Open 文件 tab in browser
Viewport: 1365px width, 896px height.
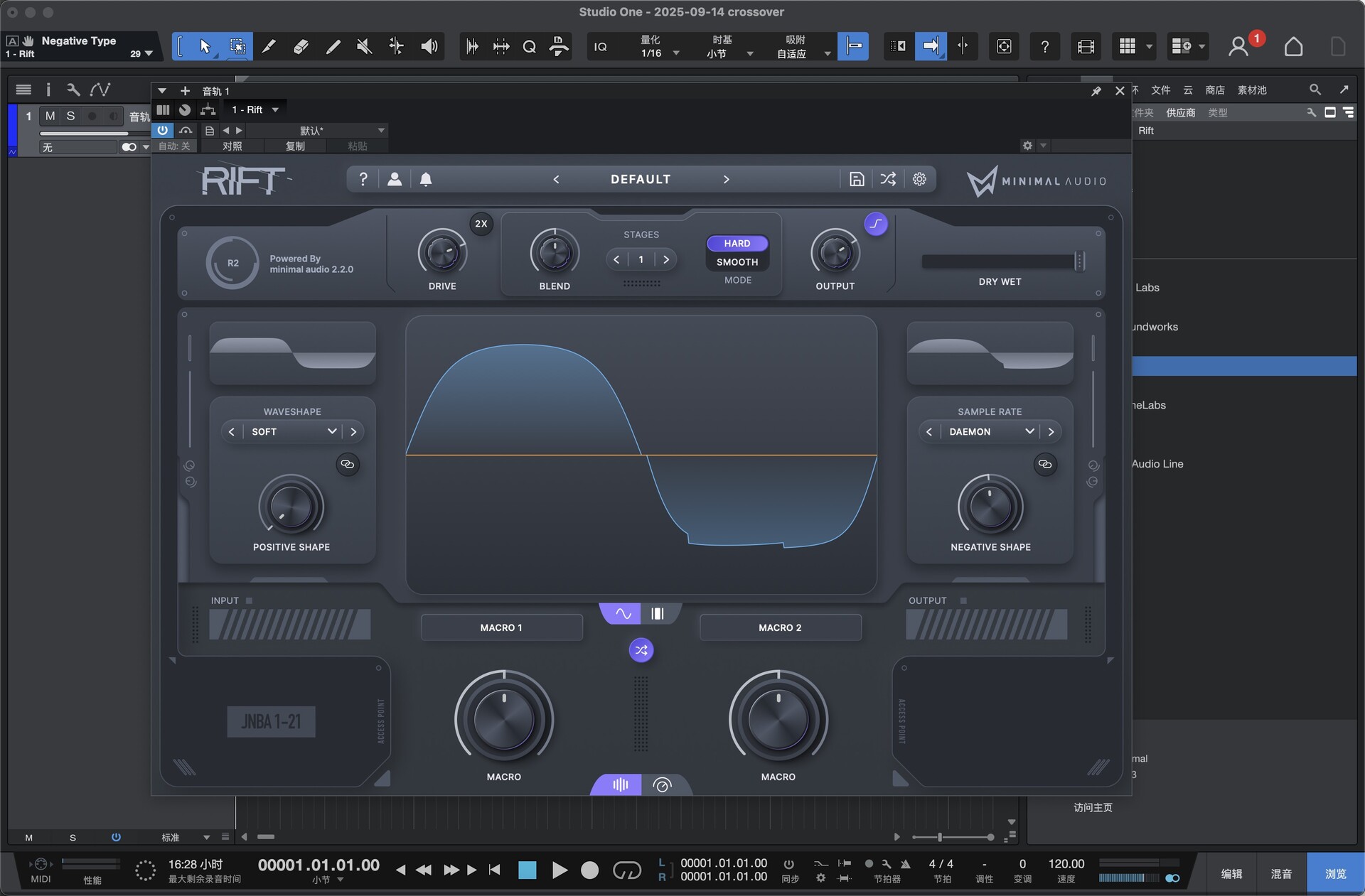pos(1160,90)
